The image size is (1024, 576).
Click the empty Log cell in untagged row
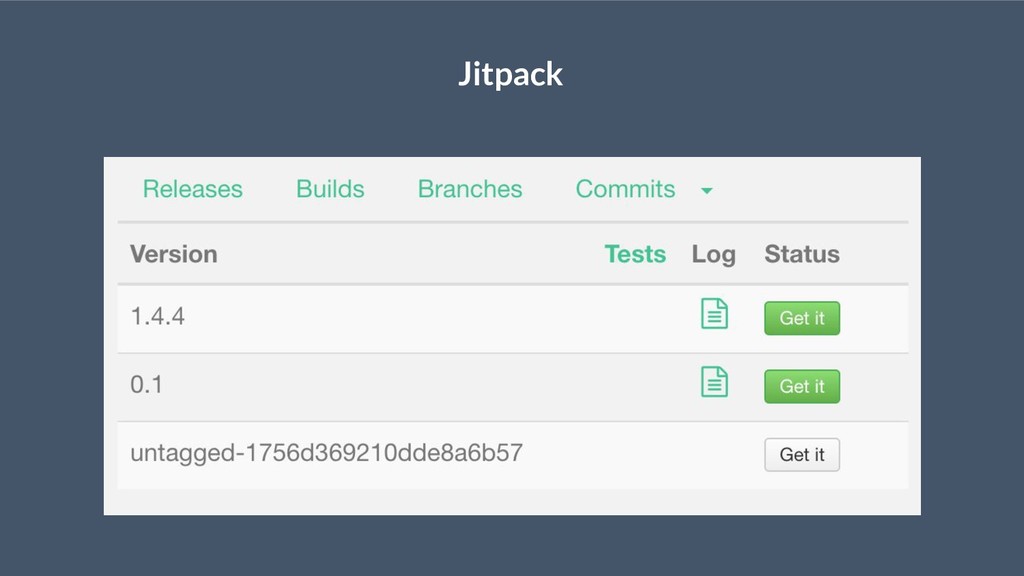tap(714, 455)
